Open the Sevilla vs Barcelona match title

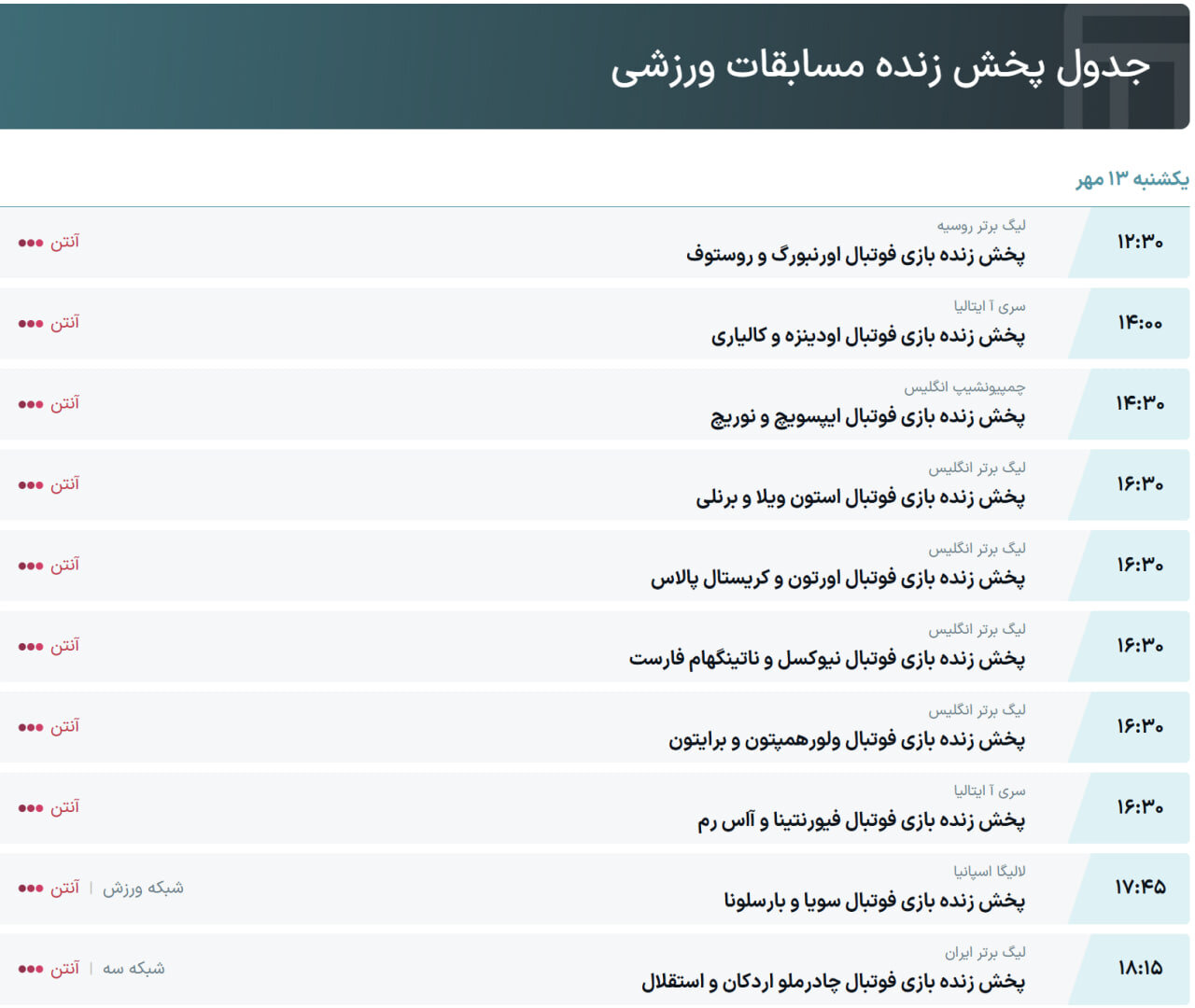874,901
